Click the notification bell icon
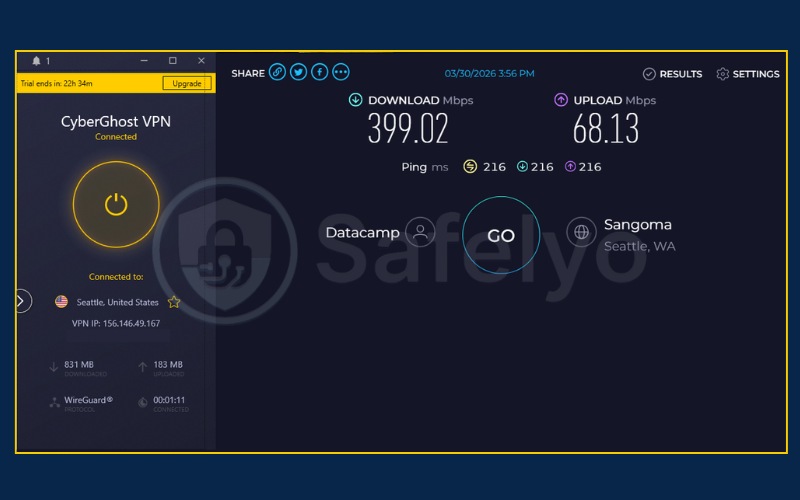The image size is (800, 500). pyautogui.click(x=36, y=61)
